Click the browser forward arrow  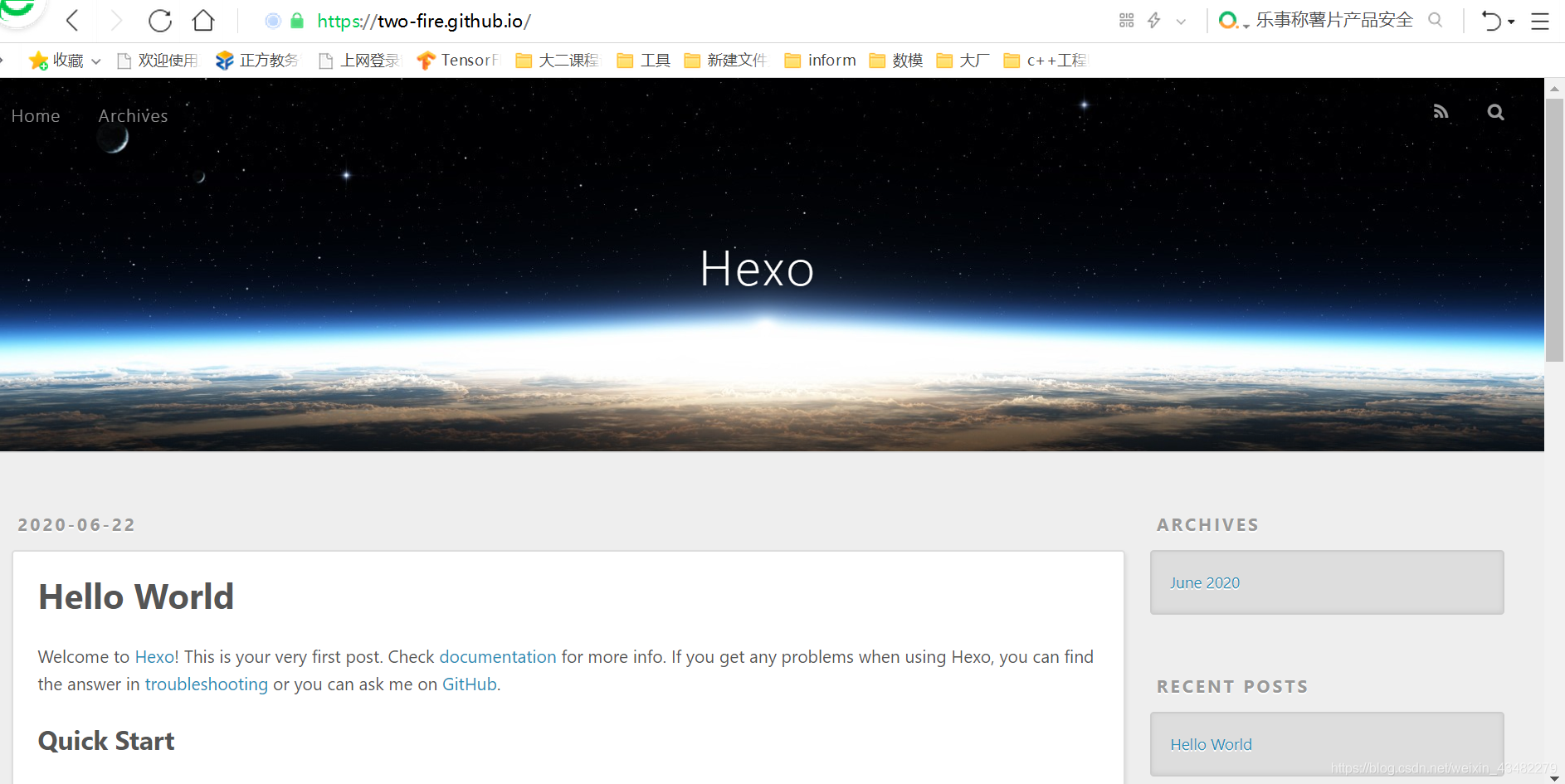pos(116,21)
